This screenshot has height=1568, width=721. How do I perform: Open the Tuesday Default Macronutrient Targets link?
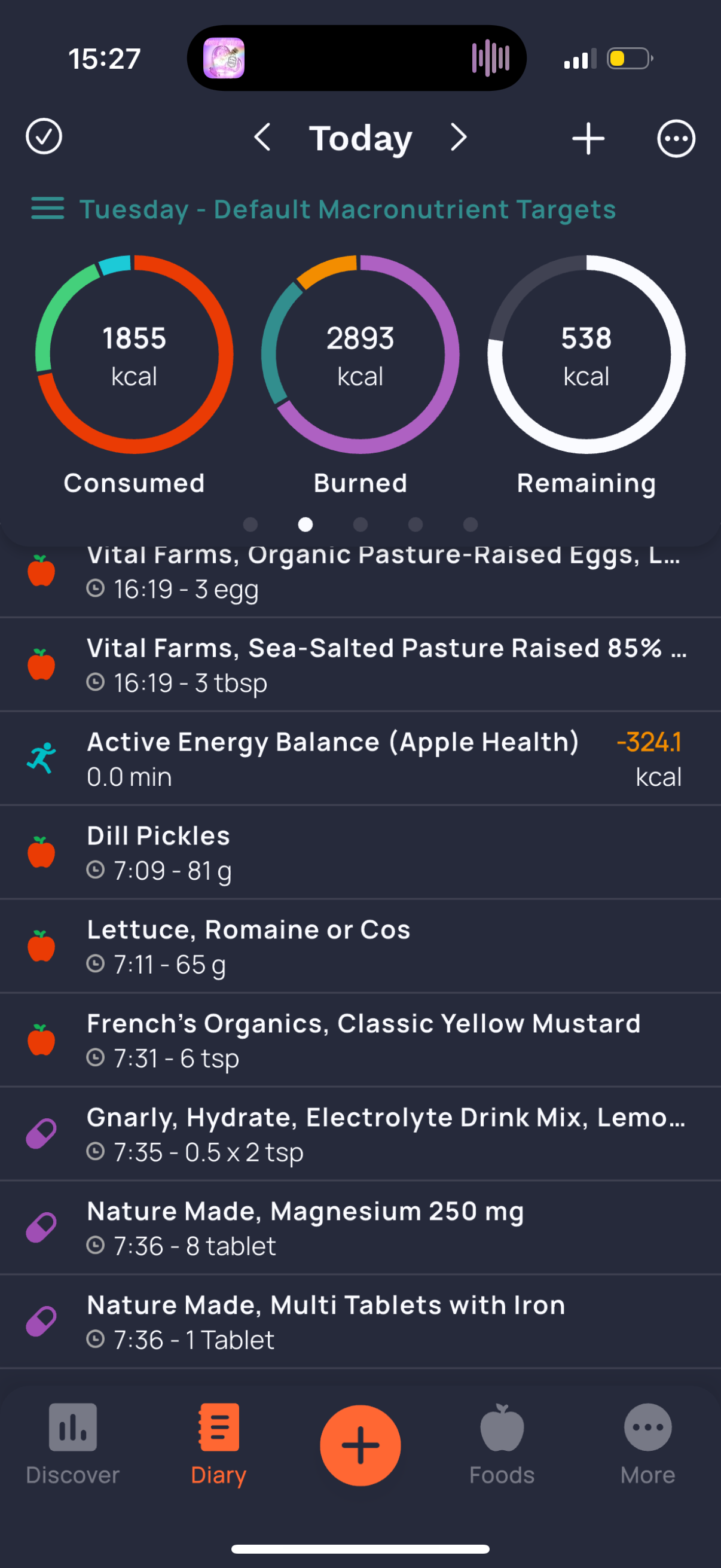347,209
